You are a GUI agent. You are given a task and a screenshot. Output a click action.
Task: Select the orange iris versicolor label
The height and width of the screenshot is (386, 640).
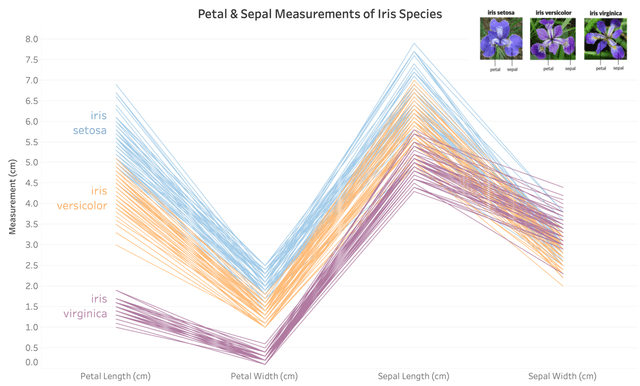(82, 198)
